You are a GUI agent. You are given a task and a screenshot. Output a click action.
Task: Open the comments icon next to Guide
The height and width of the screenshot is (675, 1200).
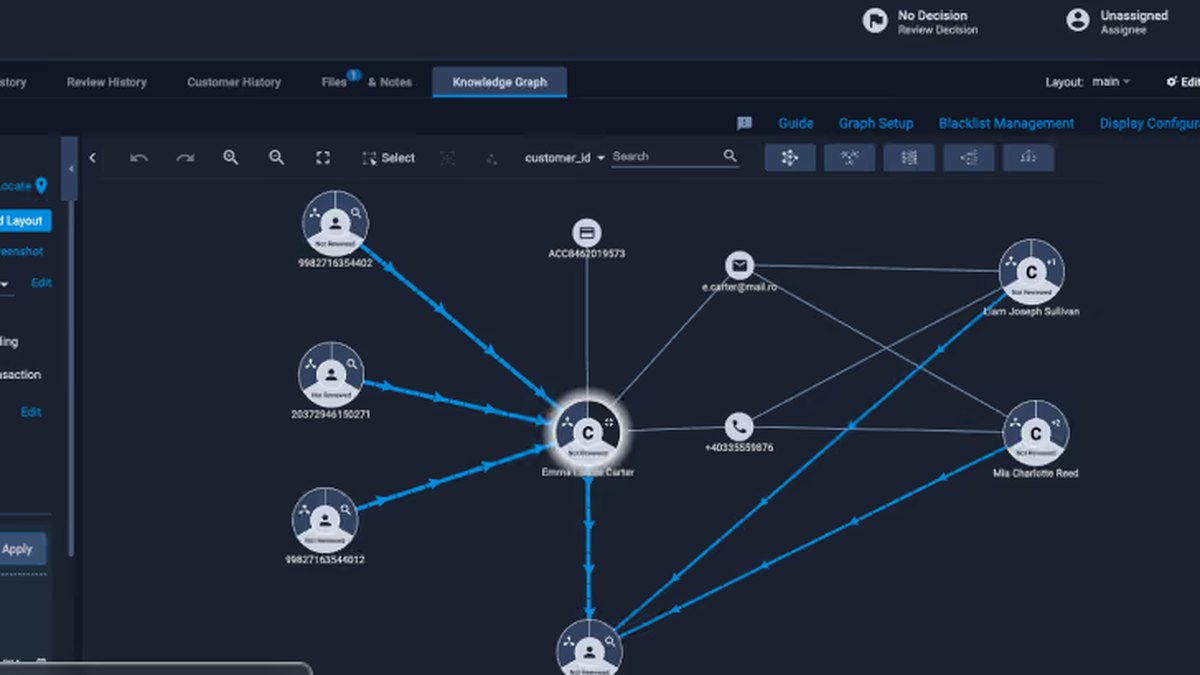click(744, 124)
